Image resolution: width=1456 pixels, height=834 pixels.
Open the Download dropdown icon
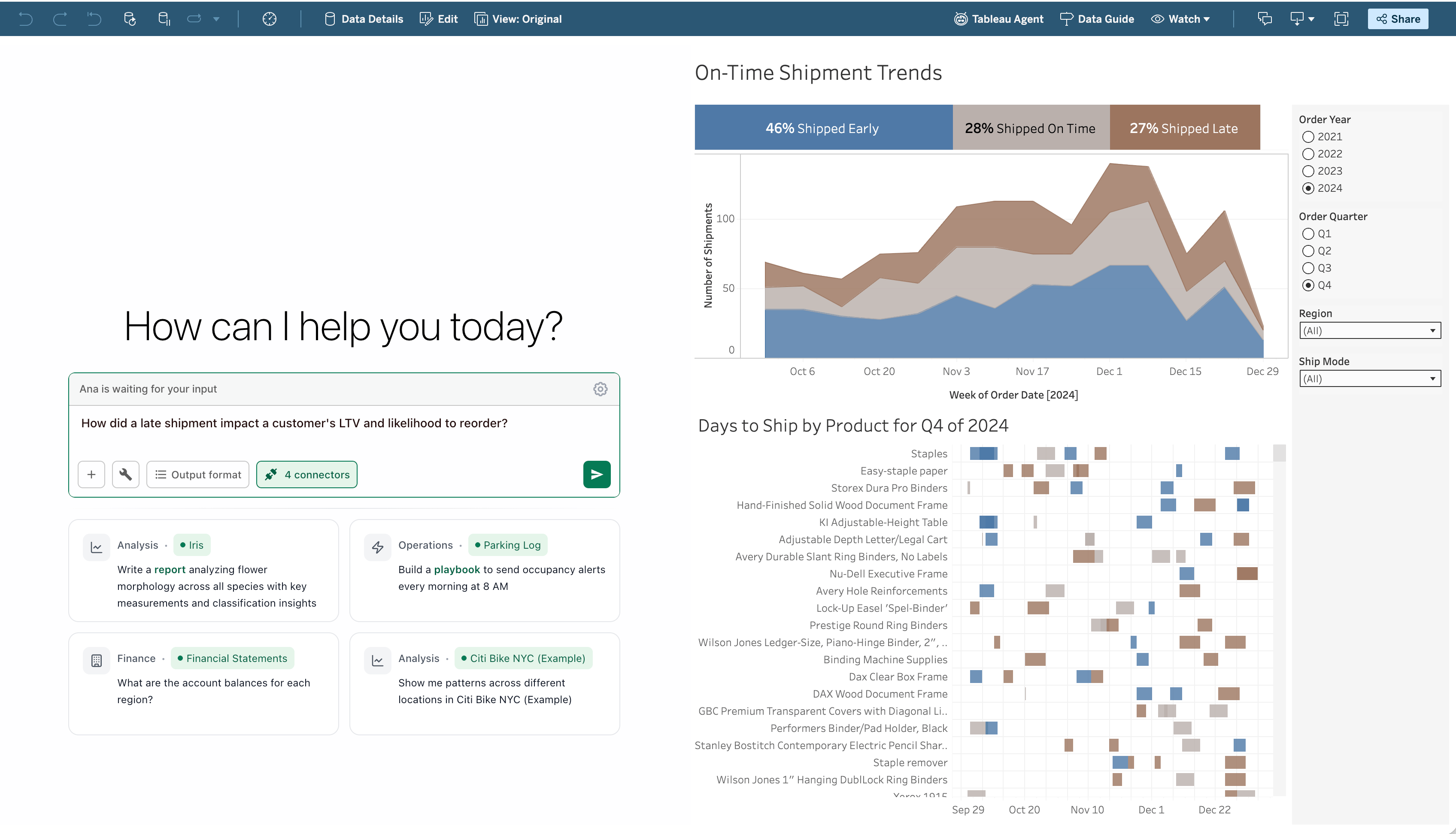1302,19
